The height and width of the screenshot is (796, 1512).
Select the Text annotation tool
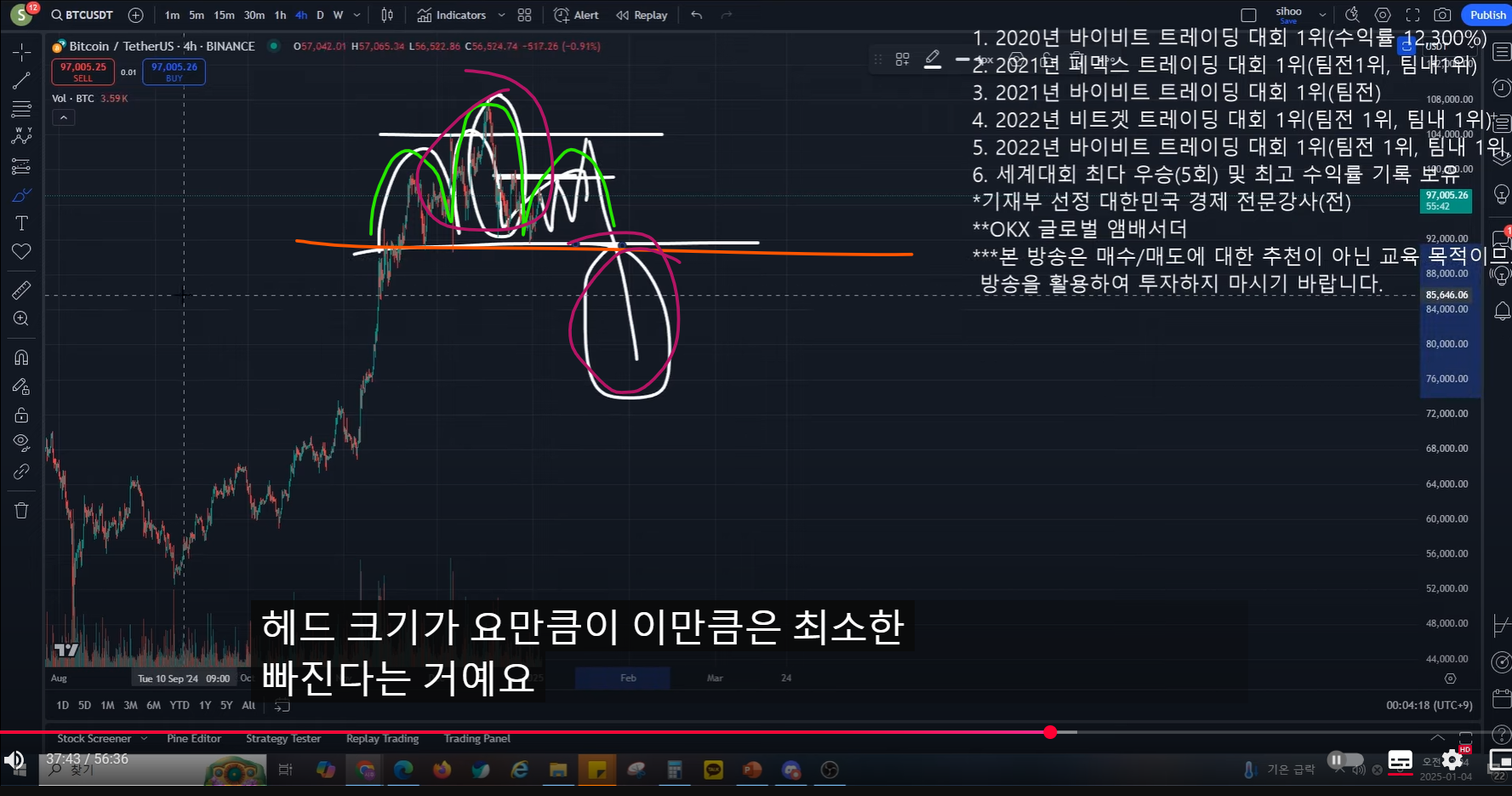(x=21, y=223)
